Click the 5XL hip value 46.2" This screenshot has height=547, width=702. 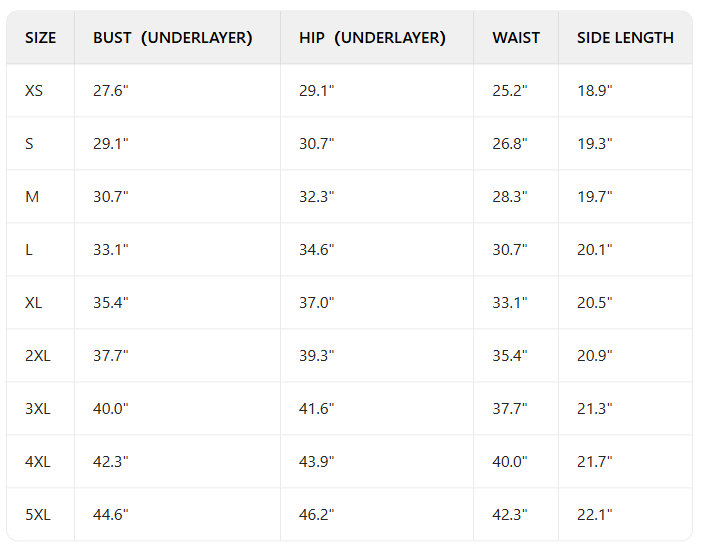[317, 515]
